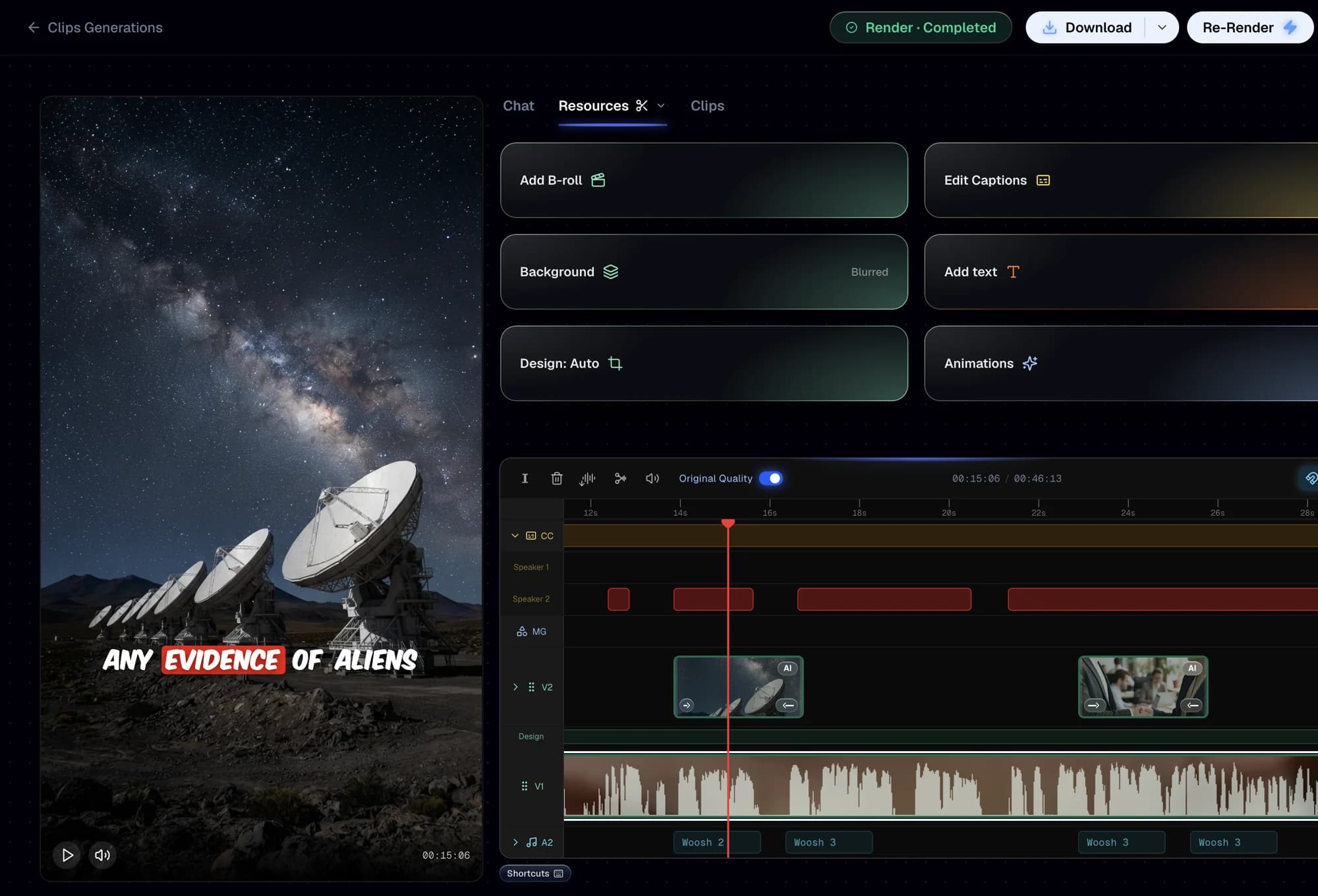Viewport: 1318px width, 896px height.
Task: Open Background settings showing Blurred
Action: (704, 272)
